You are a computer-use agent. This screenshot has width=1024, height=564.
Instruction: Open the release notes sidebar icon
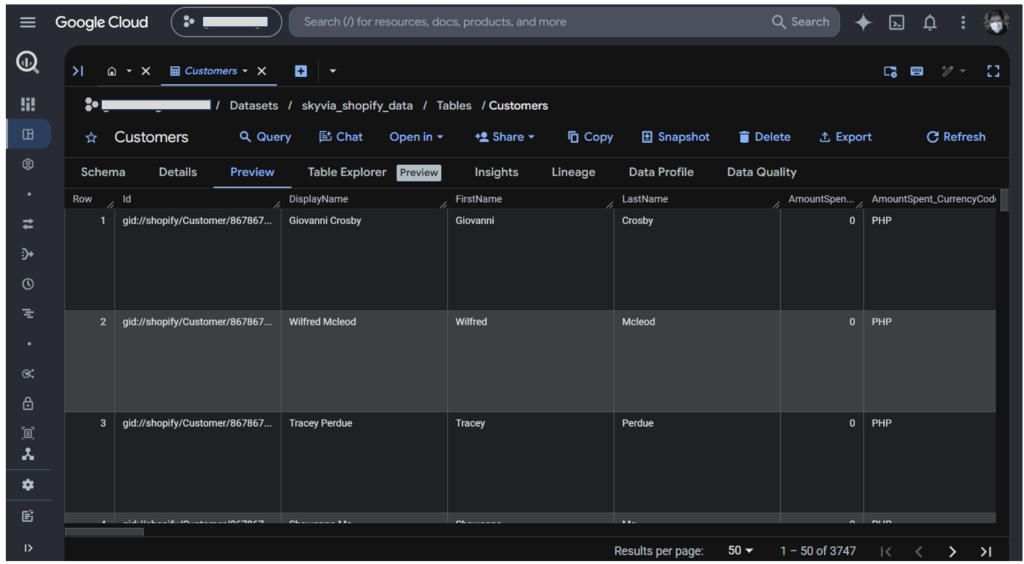click(x=27, y=516)
